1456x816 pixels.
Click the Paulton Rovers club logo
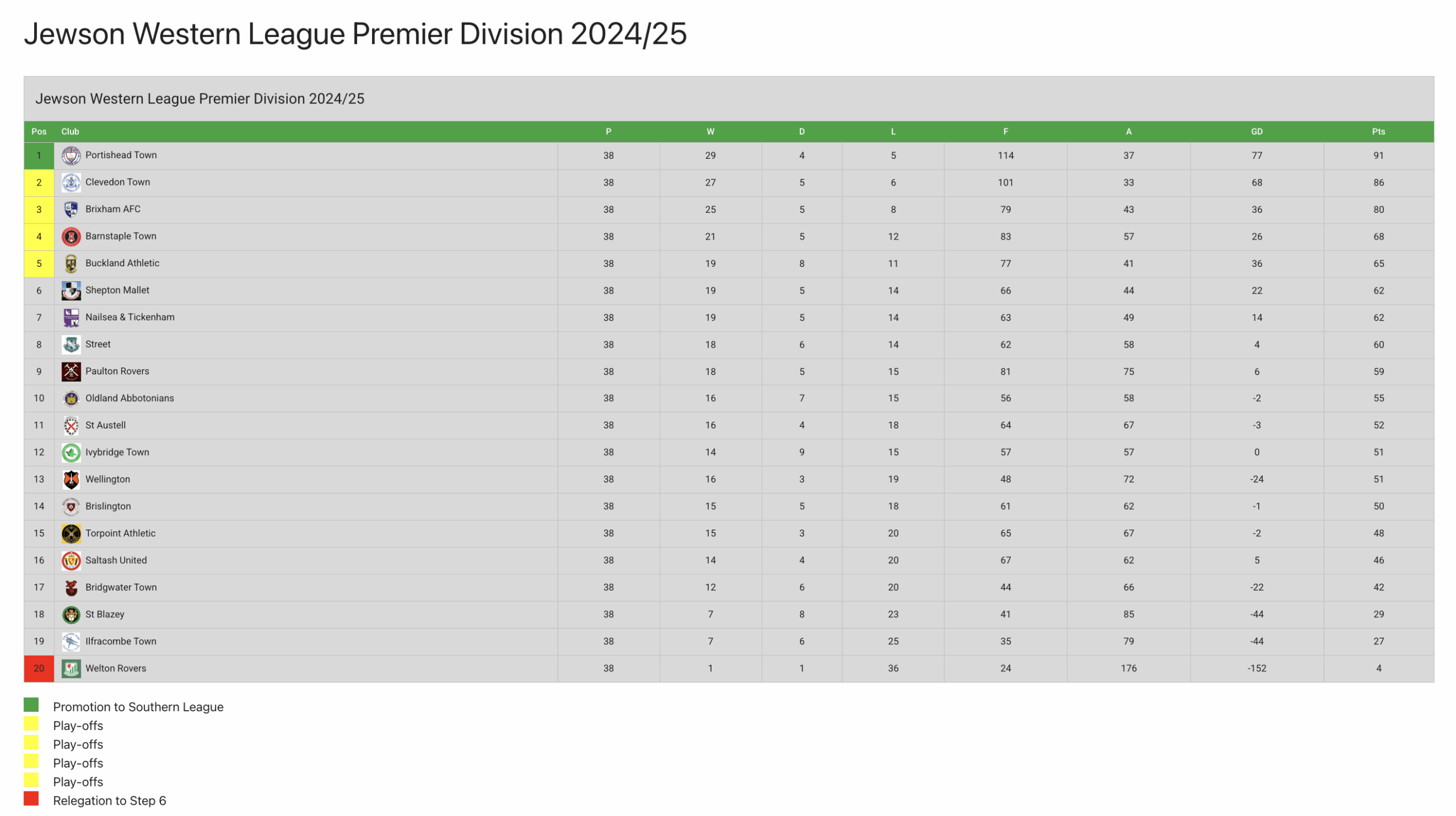coord(71,372)
